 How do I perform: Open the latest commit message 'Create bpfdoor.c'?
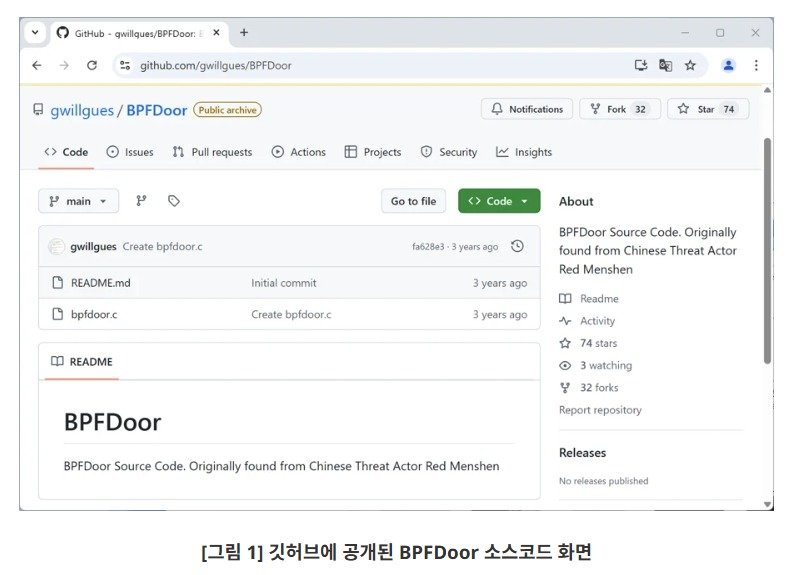(x=162, y=247)
